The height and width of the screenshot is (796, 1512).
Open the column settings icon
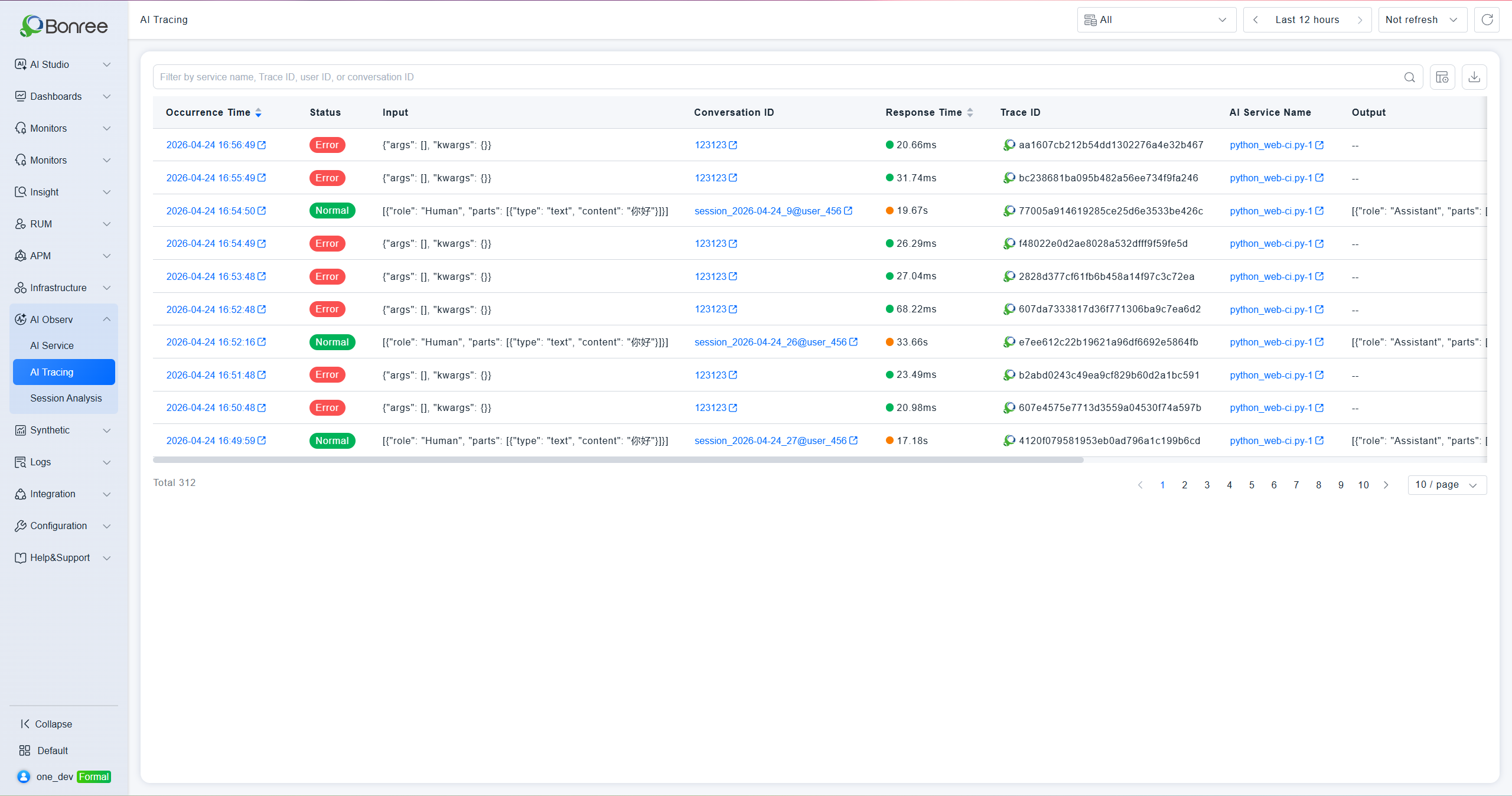click(x=1442, y=77)
